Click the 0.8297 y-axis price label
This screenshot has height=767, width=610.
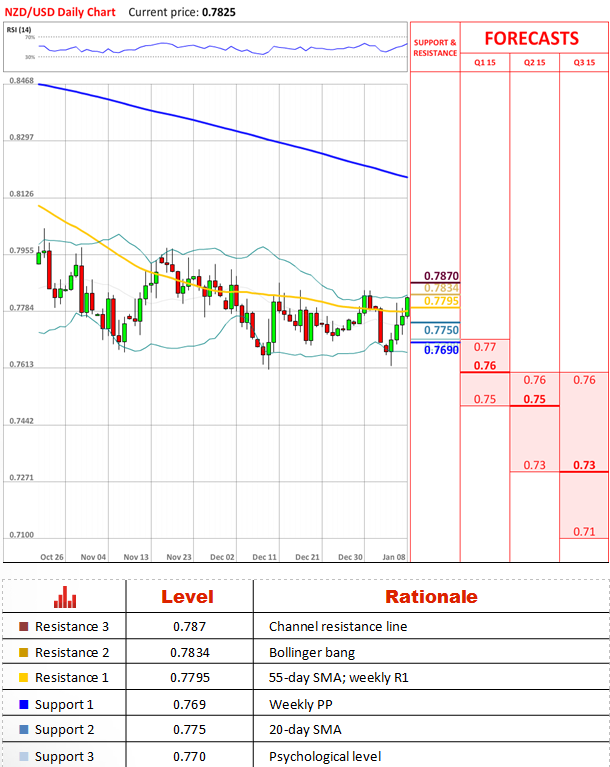tap(22, 137)
